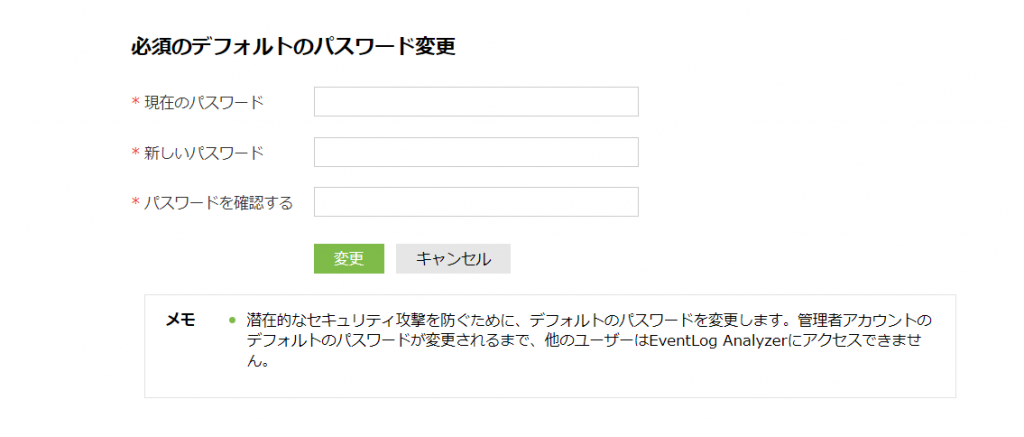
Task: Click the final ん。 line of the memo
Action: tap(258, 360)
